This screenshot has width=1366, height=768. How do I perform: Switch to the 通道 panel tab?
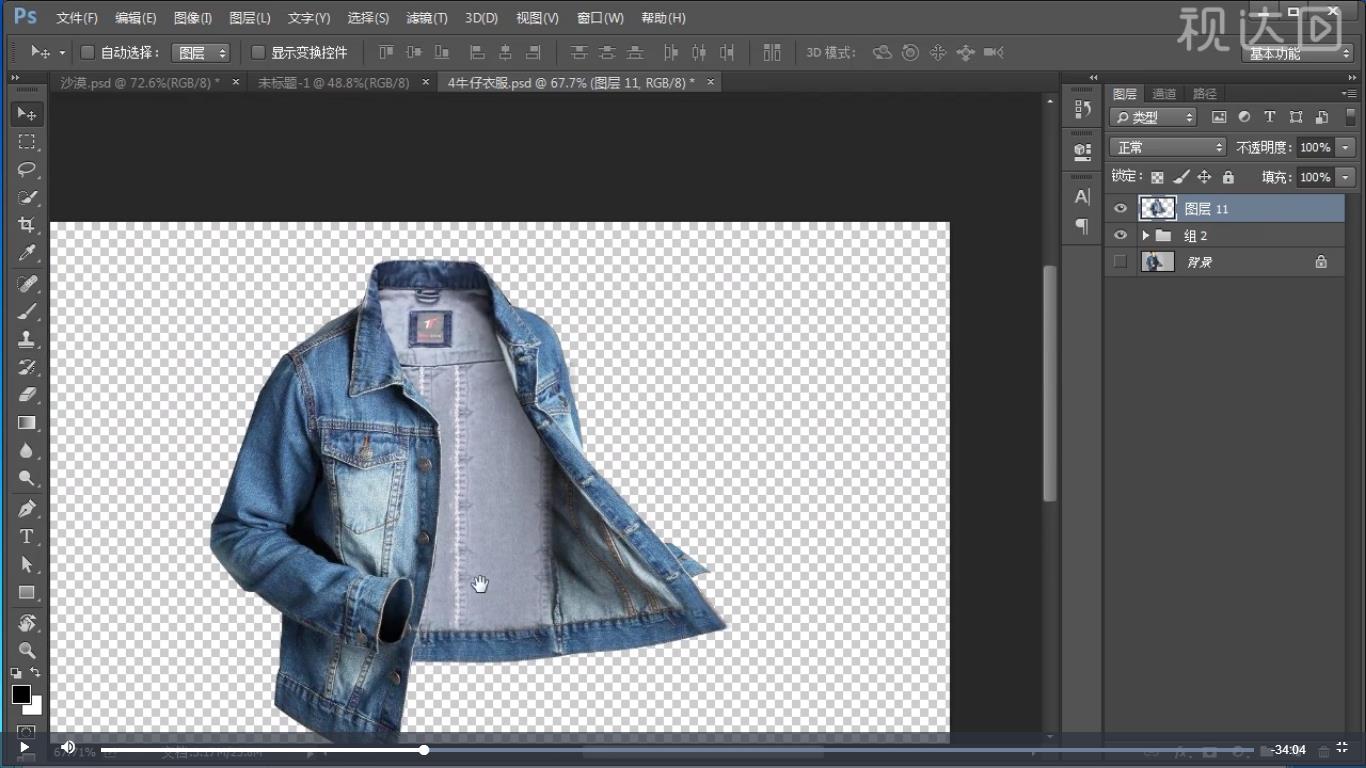click(1164, 94)
